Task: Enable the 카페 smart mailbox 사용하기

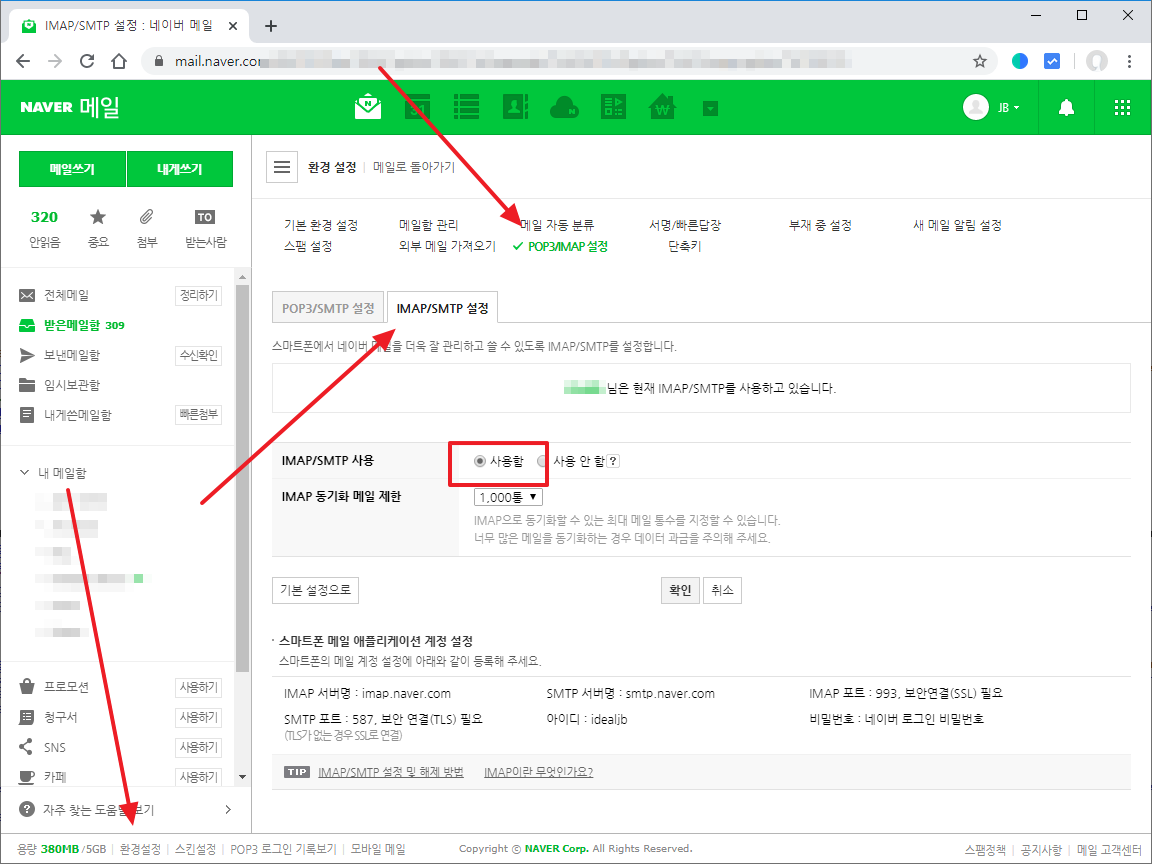Action: click(x=198, y=777)
